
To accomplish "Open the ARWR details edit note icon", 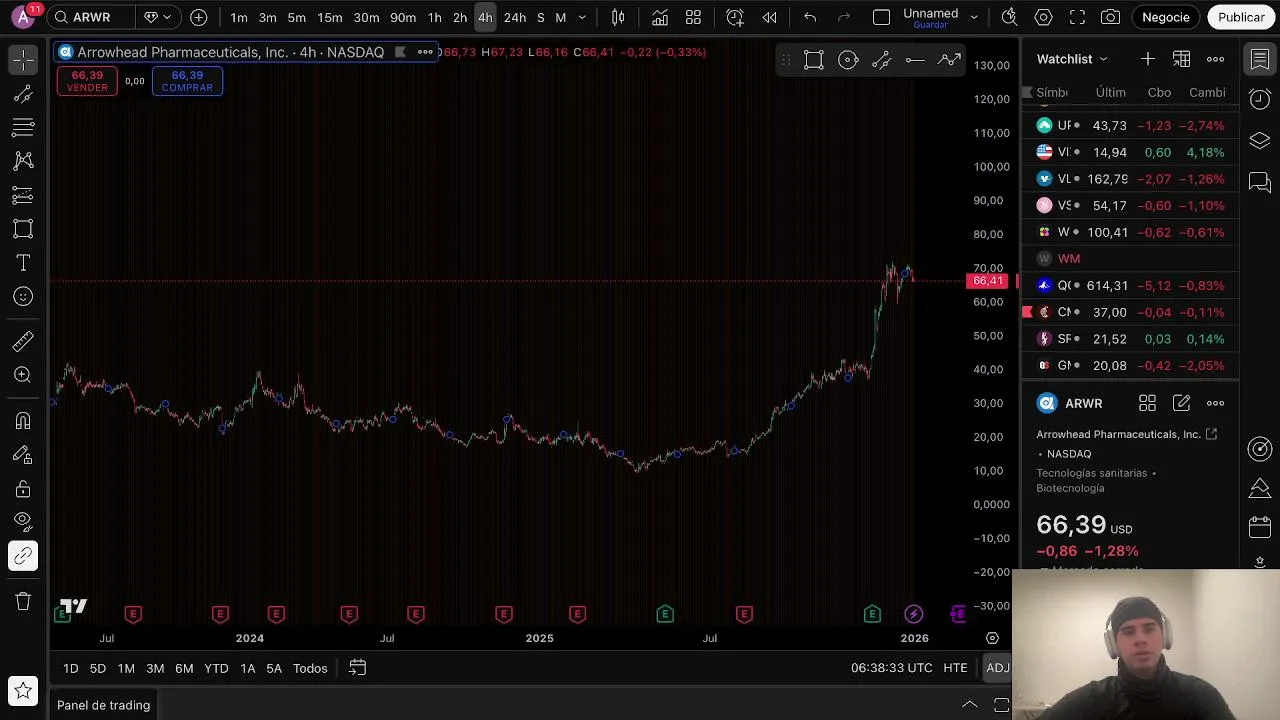I will click(1181, 403).
